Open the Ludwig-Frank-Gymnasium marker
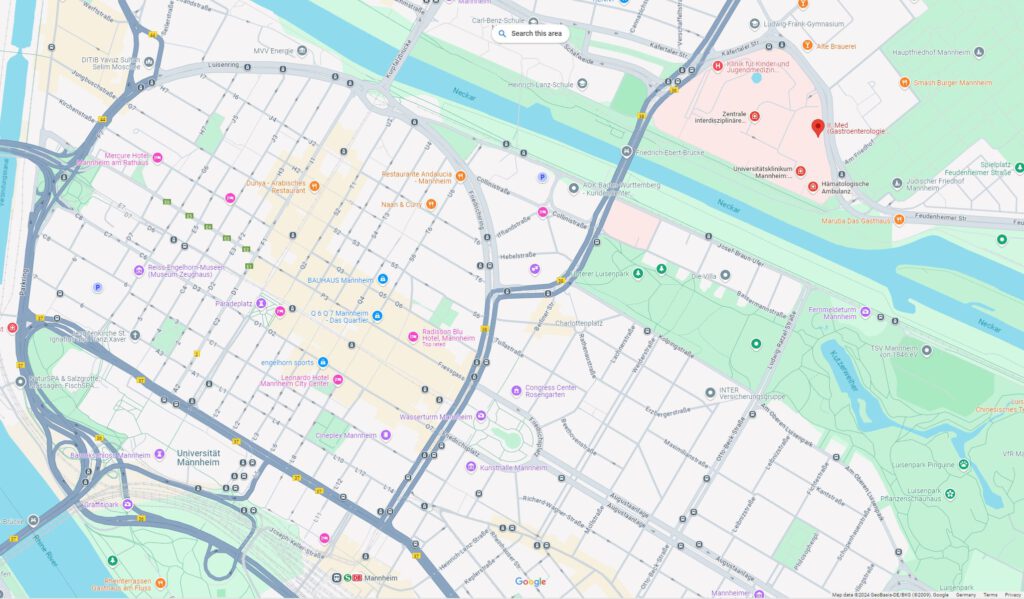The height and width of the screenshot is (599, 1024). 754,24
